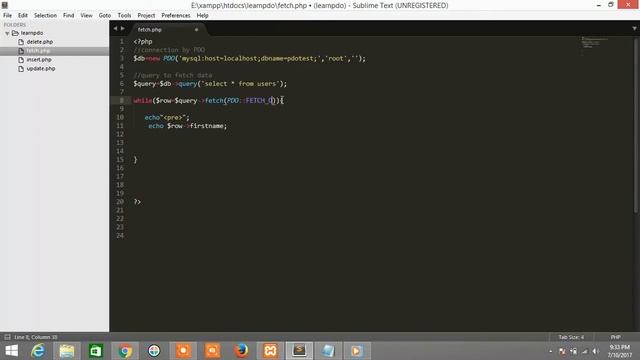Click line number 8 in the gutter
The height and width of the screenshot is (360, 640).
pyautogui.click(x=121, y=100)
